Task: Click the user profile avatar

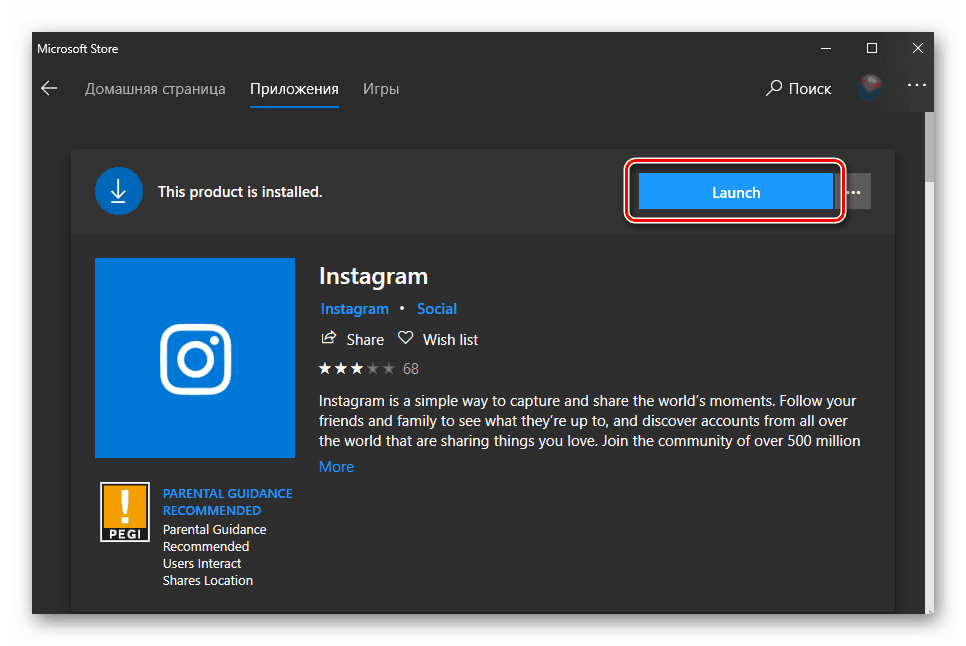Action: 869,87
